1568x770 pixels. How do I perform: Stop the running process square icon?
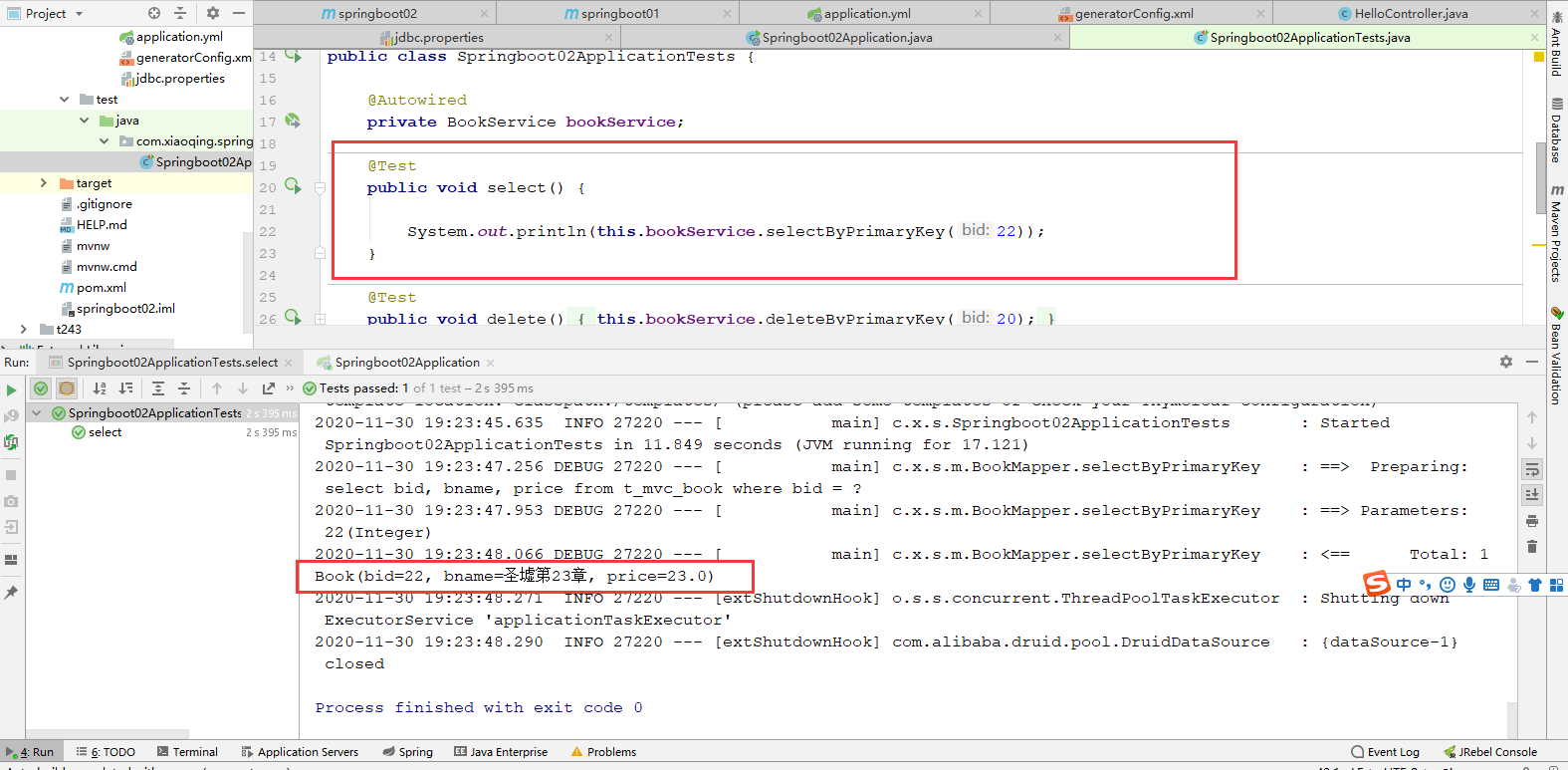pos(11,475)
